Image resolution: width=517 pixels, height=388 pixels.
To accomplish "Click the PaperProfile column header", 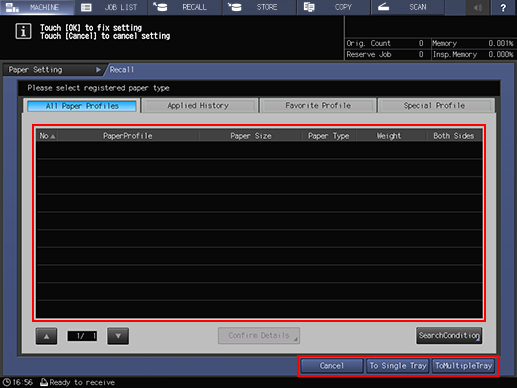I will pos(128,136).
